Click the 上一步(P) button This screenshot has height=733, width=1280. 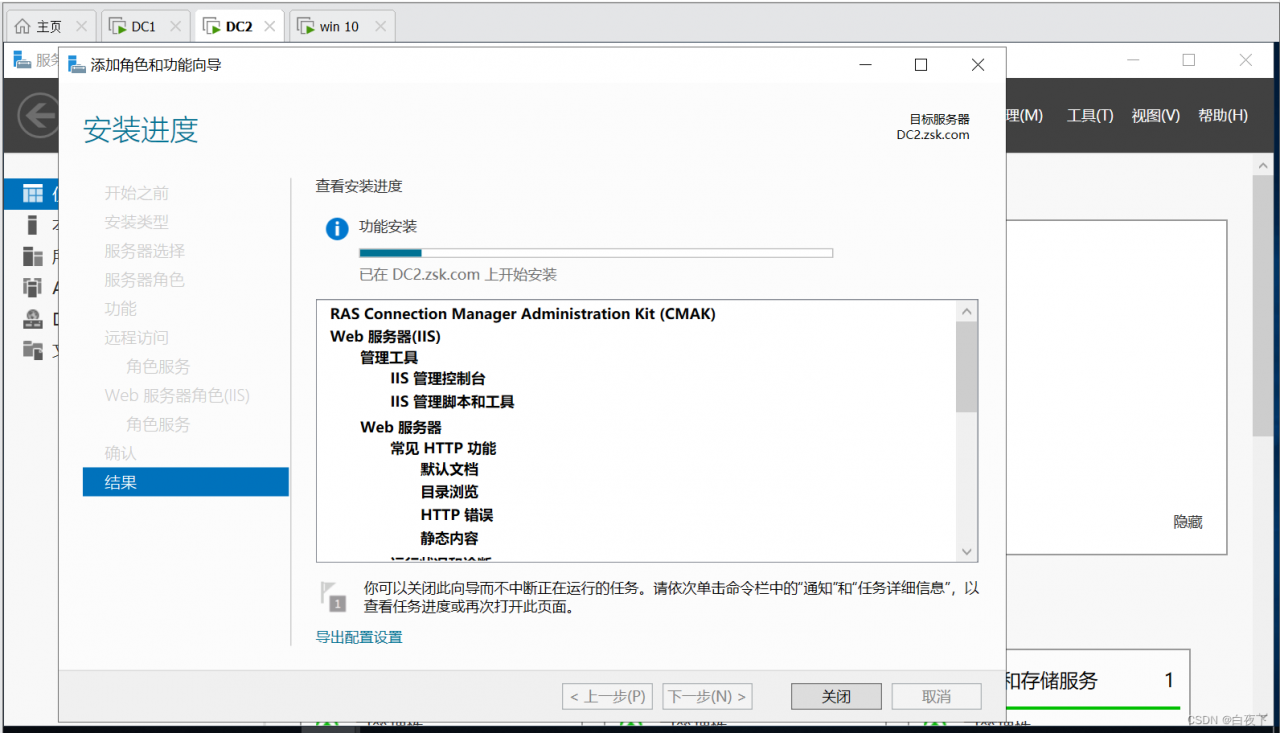[x=607, y=696]
